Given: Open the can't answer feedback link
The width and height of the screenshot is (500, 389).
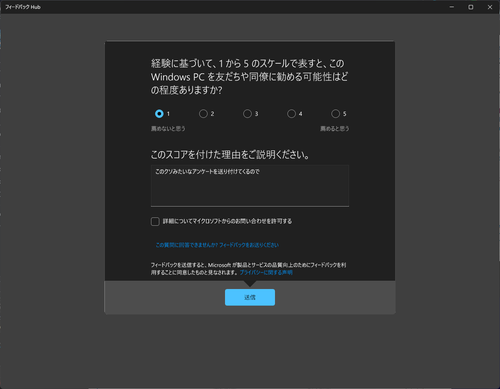Looking at the screenshot, I should pos(217,245).
